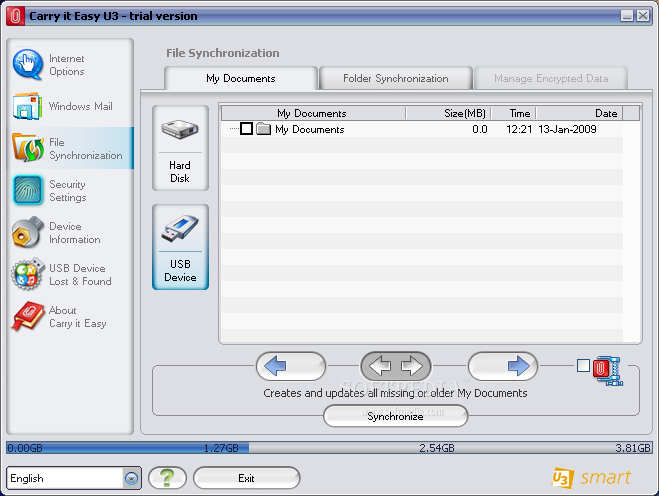
Task: Select the USB Device source button
Action: pyautogui.click(x=180, y=247)
